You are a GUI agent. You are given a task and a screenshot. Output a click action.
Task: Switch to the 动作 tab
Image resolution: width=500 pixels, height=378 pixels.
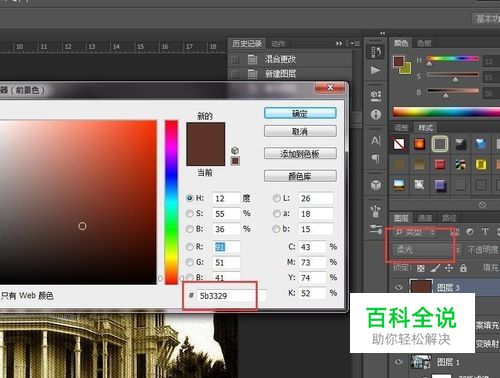(278, 44)
